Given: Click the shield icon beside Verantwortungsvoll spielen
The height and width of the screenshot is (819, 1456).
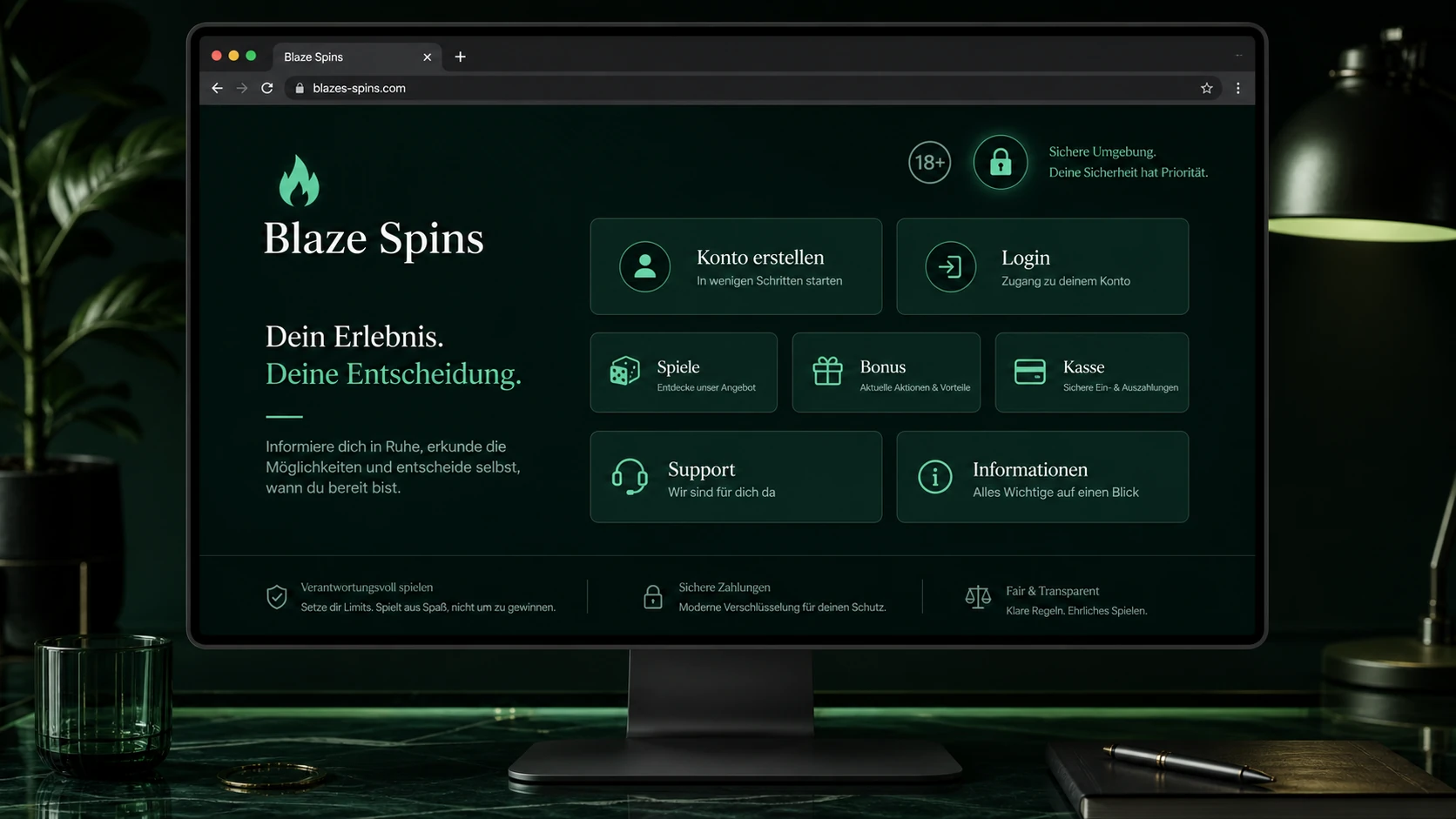Looking at the screenshot, I should tap(277, 597).
